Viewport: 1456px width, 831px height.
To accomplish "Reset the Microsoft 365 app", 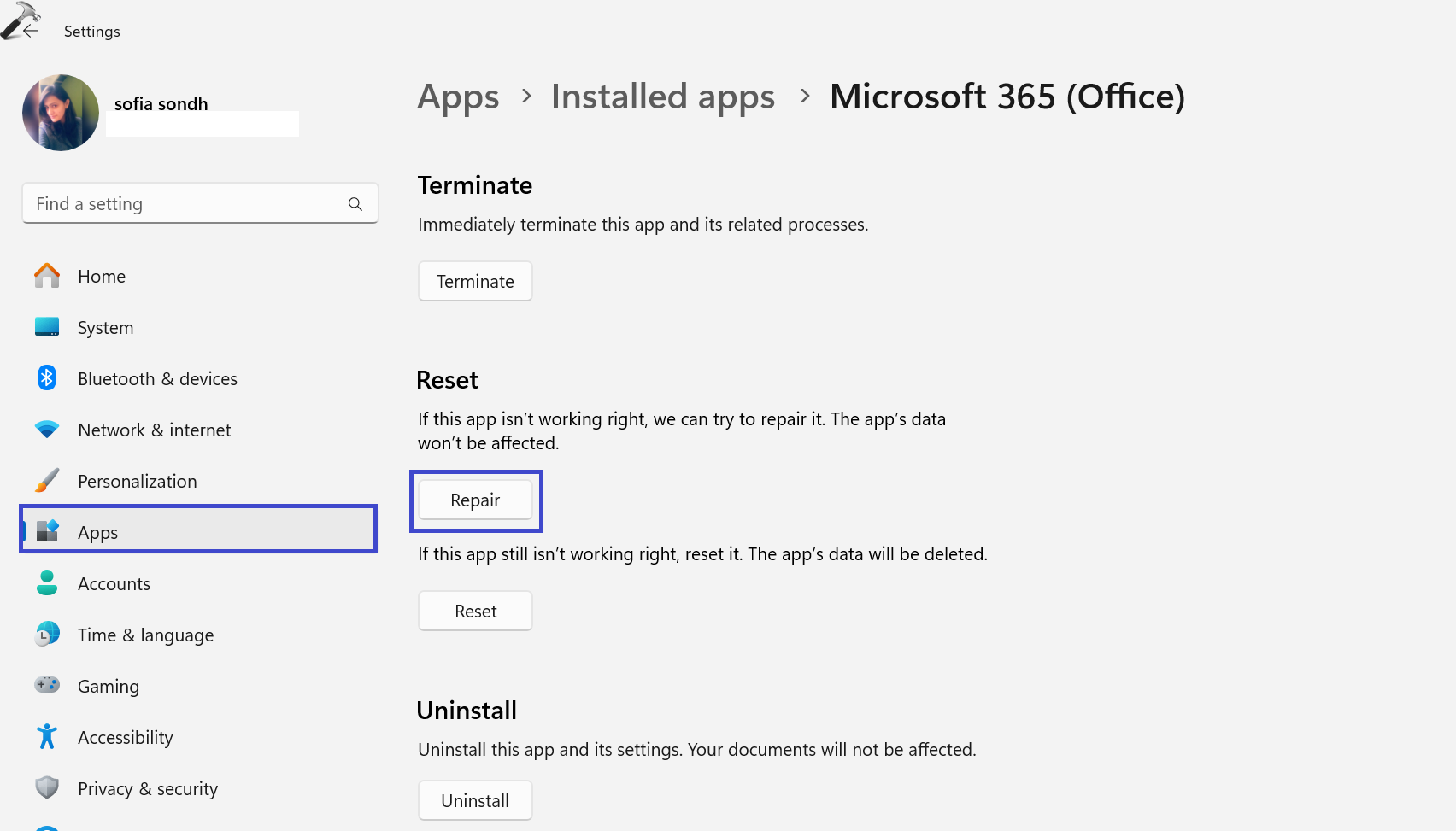I will (x=475, y=611).
